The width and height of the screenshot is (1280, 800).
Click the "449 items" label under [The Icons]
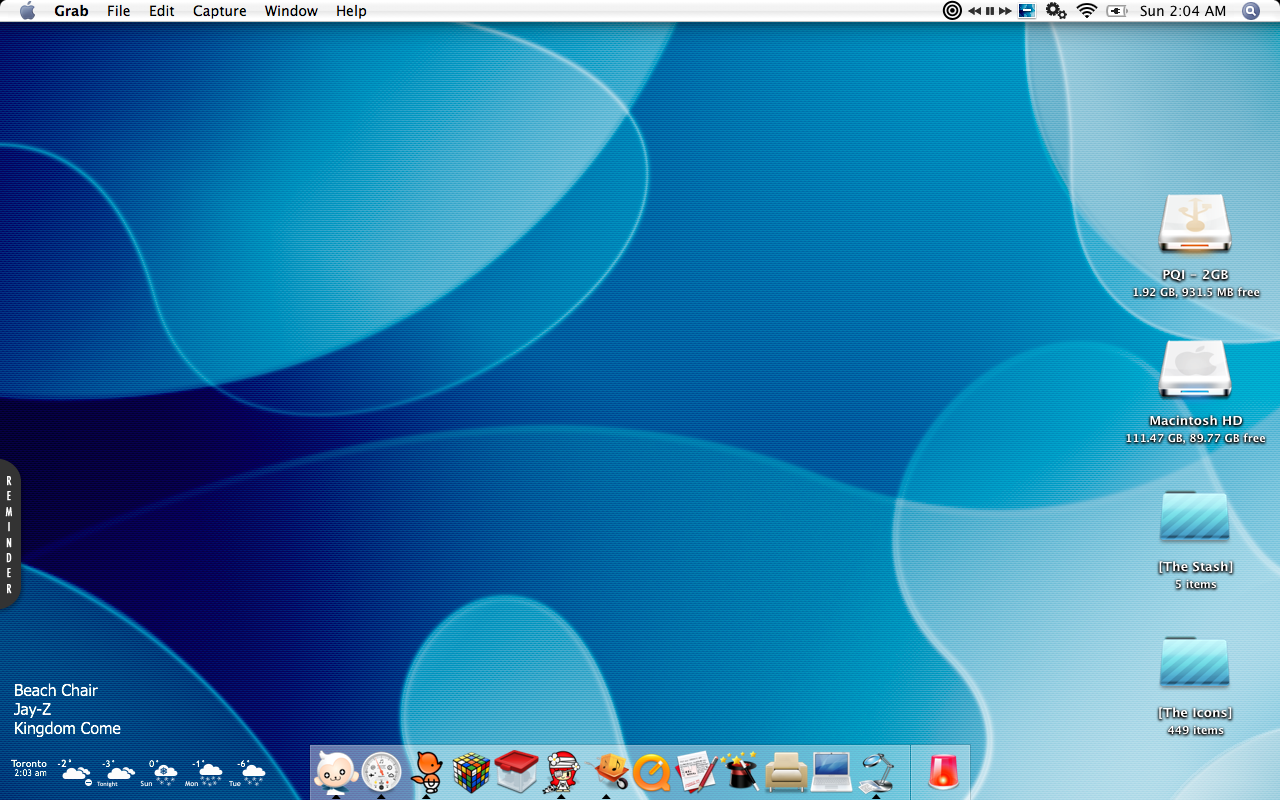pos(1195,731)
